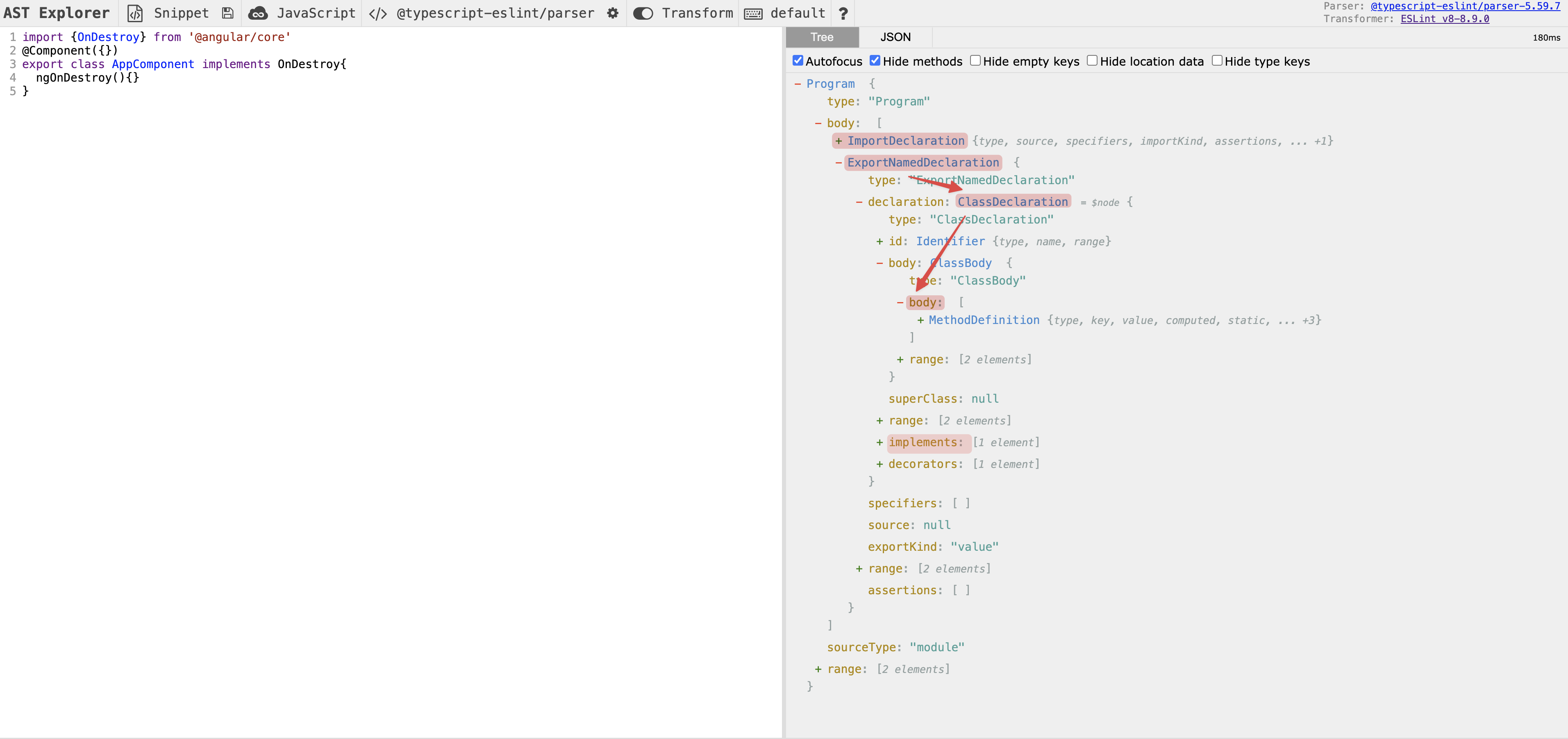Click '@angular/core' string in code
The height and width of the screenshot is (739, 1568).
point(239,37)
